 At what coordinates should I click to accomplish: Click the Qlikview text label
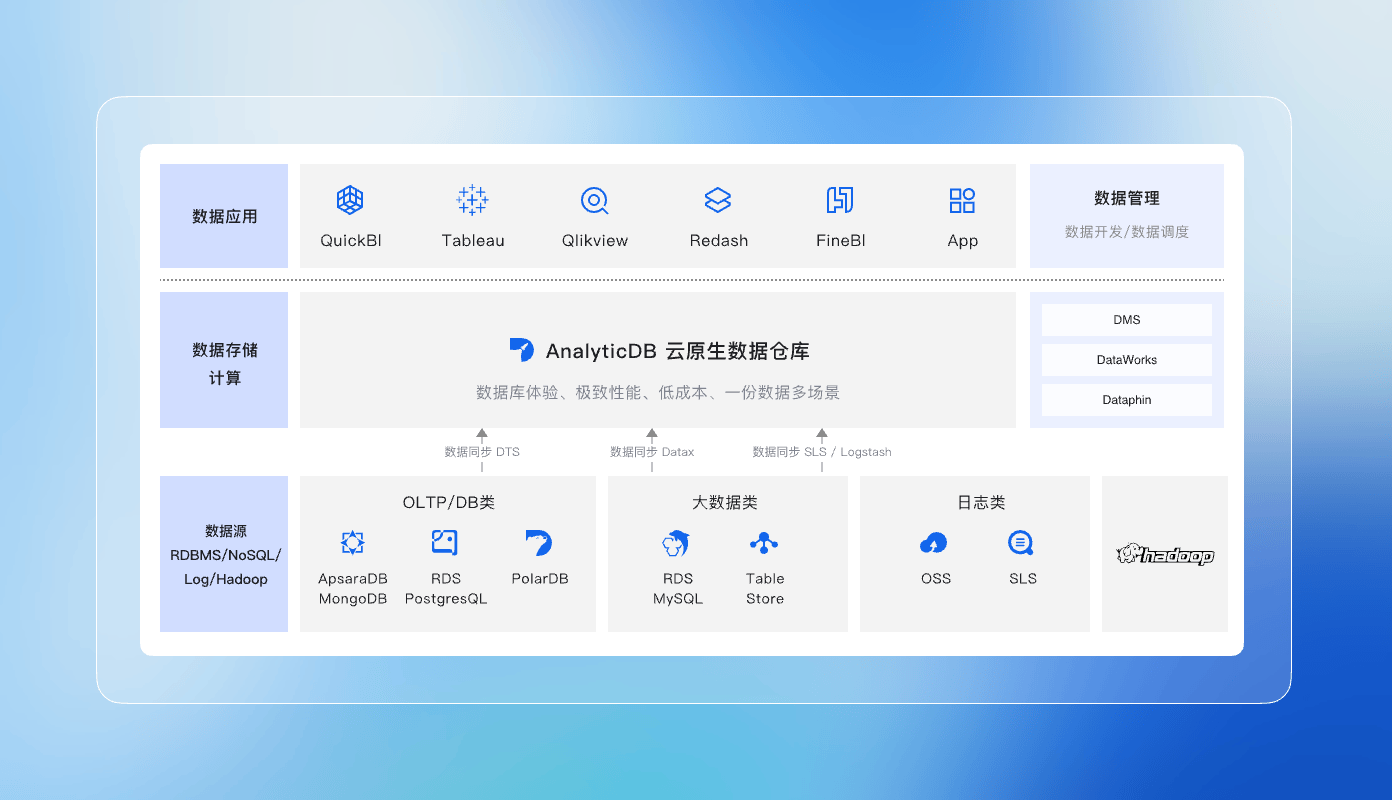(x=595, y=241)
